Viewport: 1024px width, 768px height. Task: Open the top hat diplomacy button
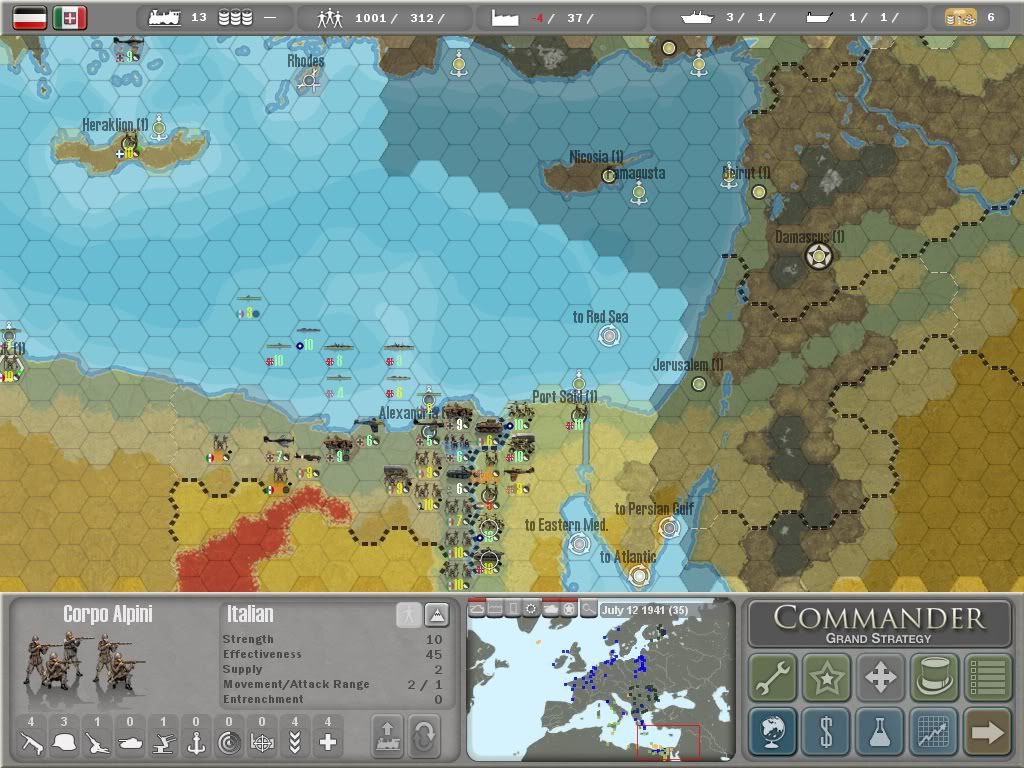933,677
